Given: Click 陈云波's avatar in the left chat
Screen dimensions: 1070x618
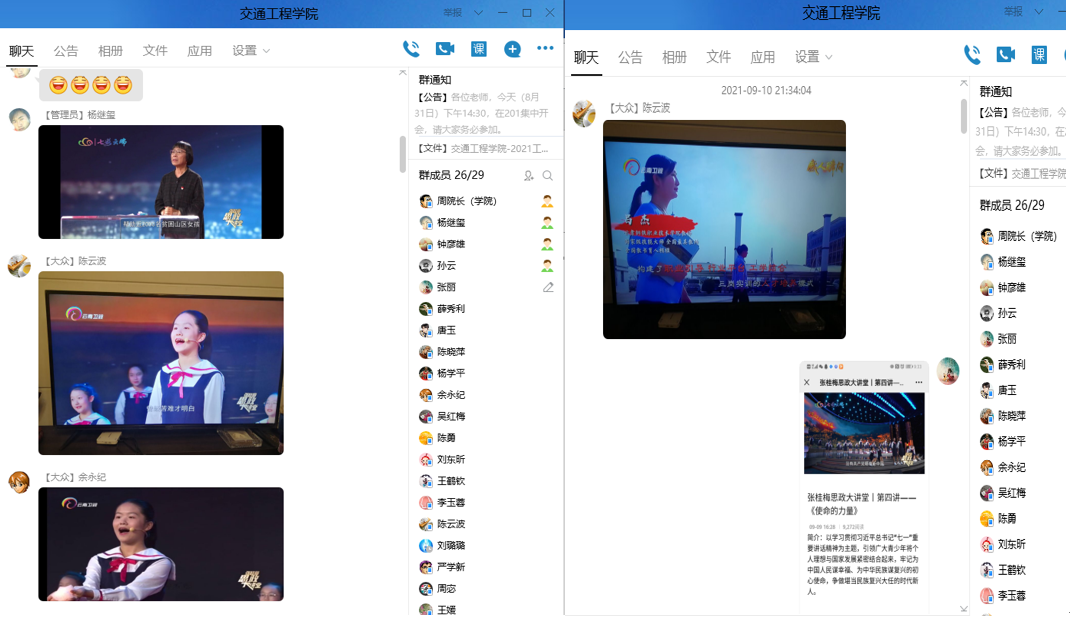Looking at the screenshot, I should click(x=19, y=266).
